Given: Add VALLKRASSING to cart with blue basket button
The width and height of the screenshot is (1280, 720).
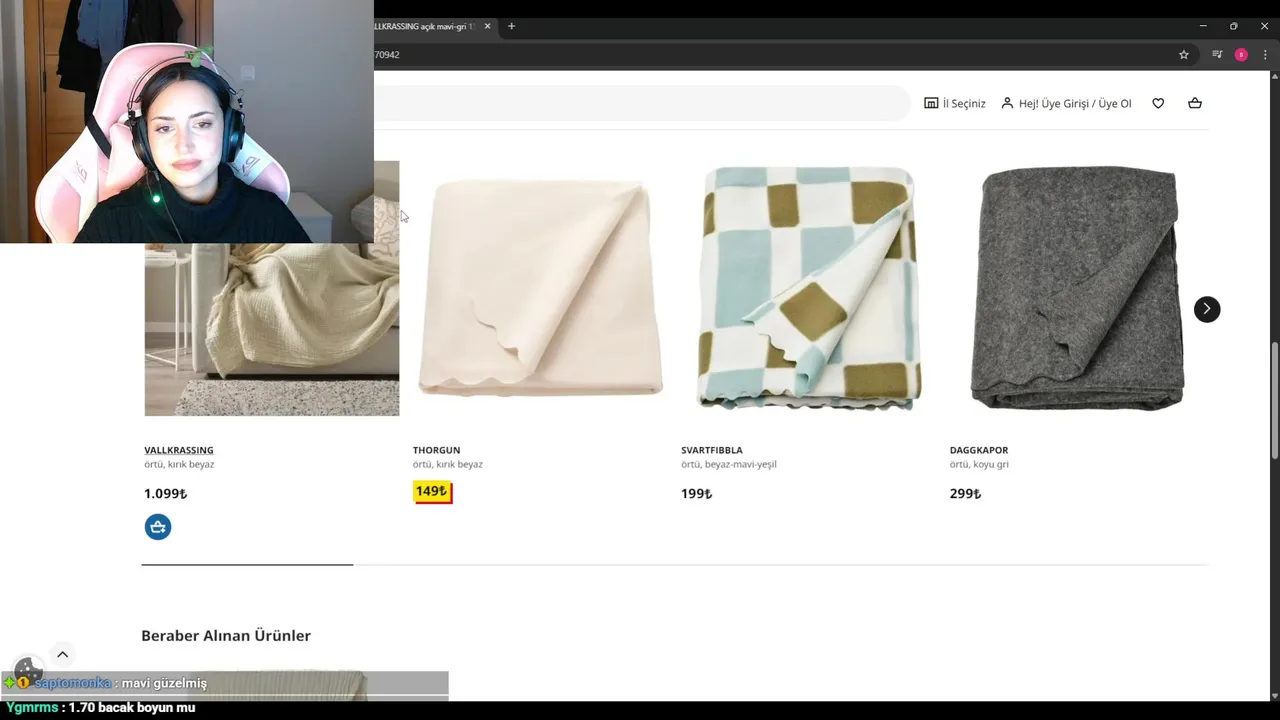Looking at the screenshot, I should (x=158, y=527).
